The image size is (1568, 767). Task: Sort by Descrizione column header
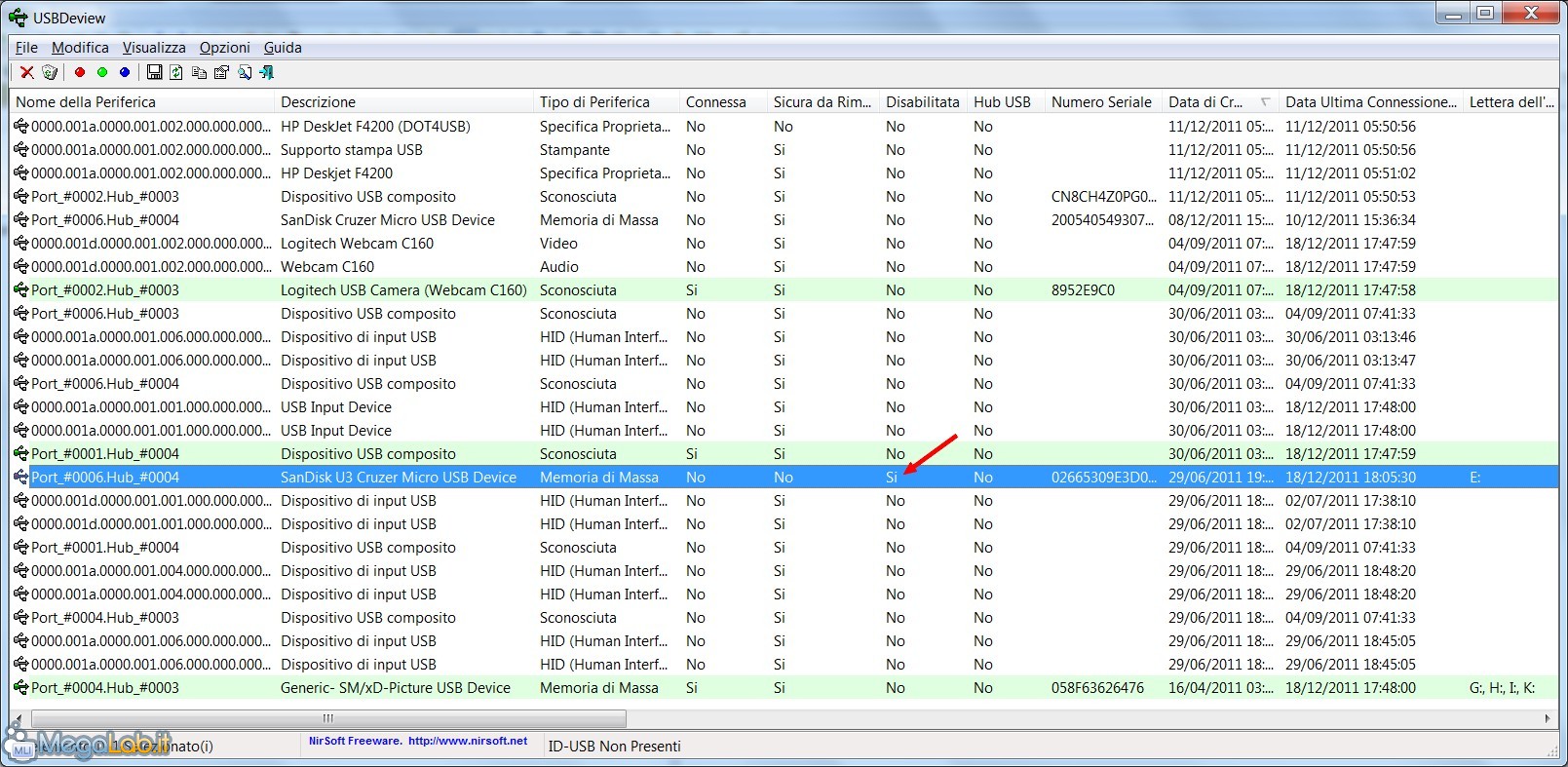[404, 101]
